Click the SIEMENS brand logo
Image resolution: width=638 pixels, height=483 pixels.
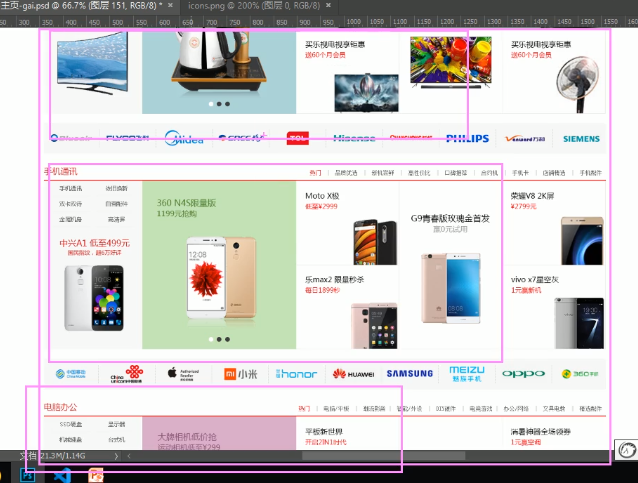click(x=581, y=139)
